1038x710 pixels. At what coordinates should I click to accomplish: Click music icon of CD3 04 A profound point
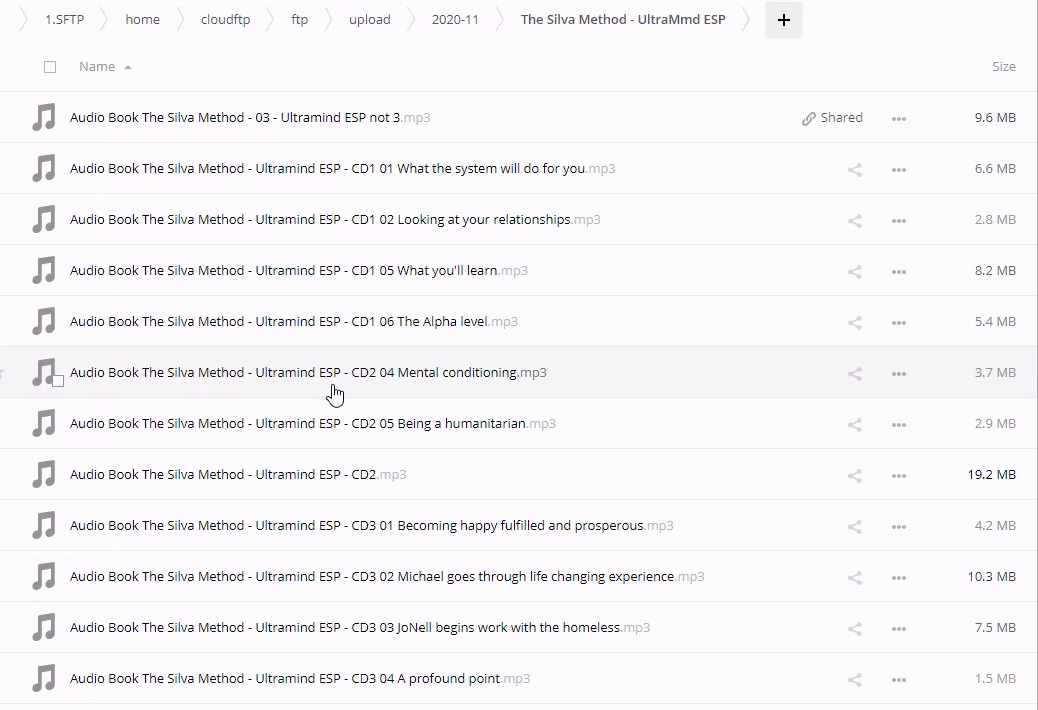click(x=44, y=679)
